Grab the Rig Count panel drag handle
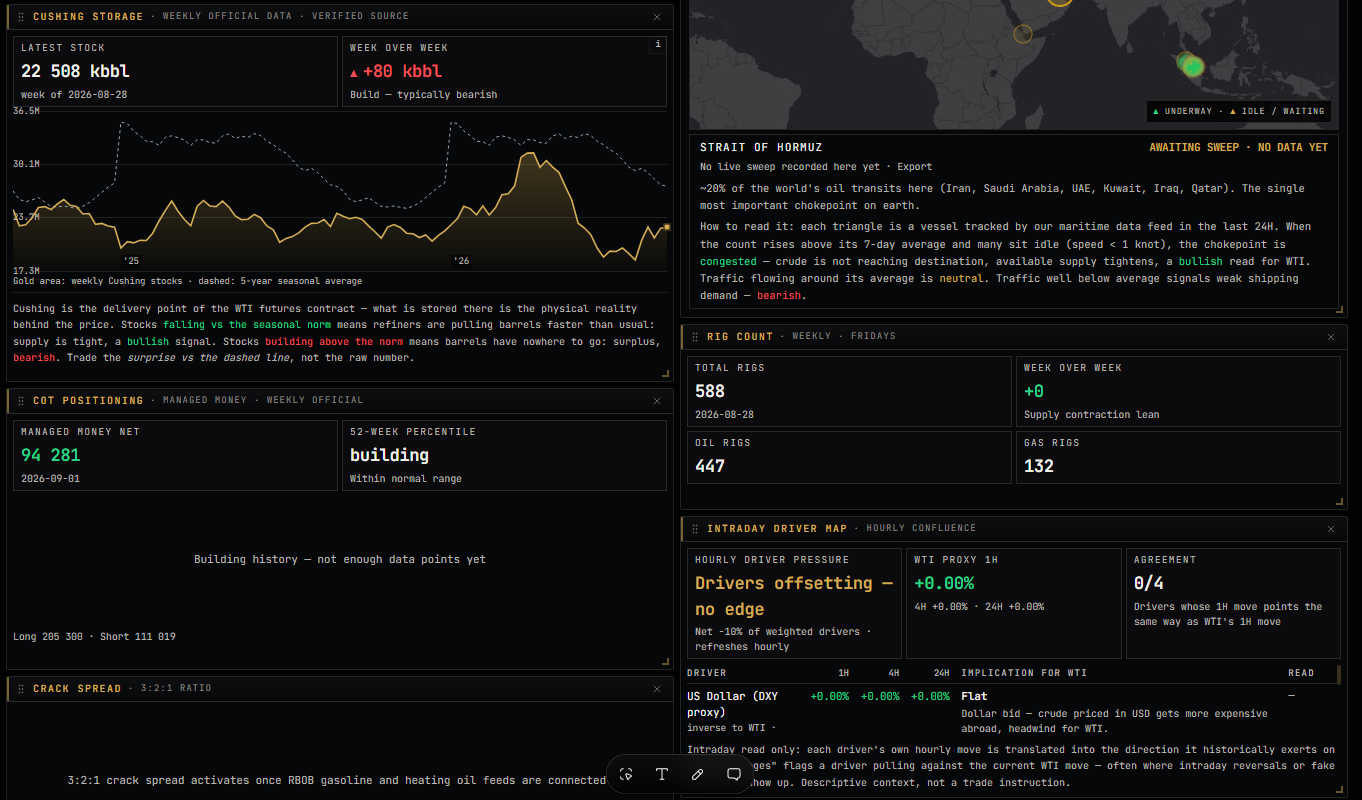This screenshot has height=800, width=1362. point(695,337)
